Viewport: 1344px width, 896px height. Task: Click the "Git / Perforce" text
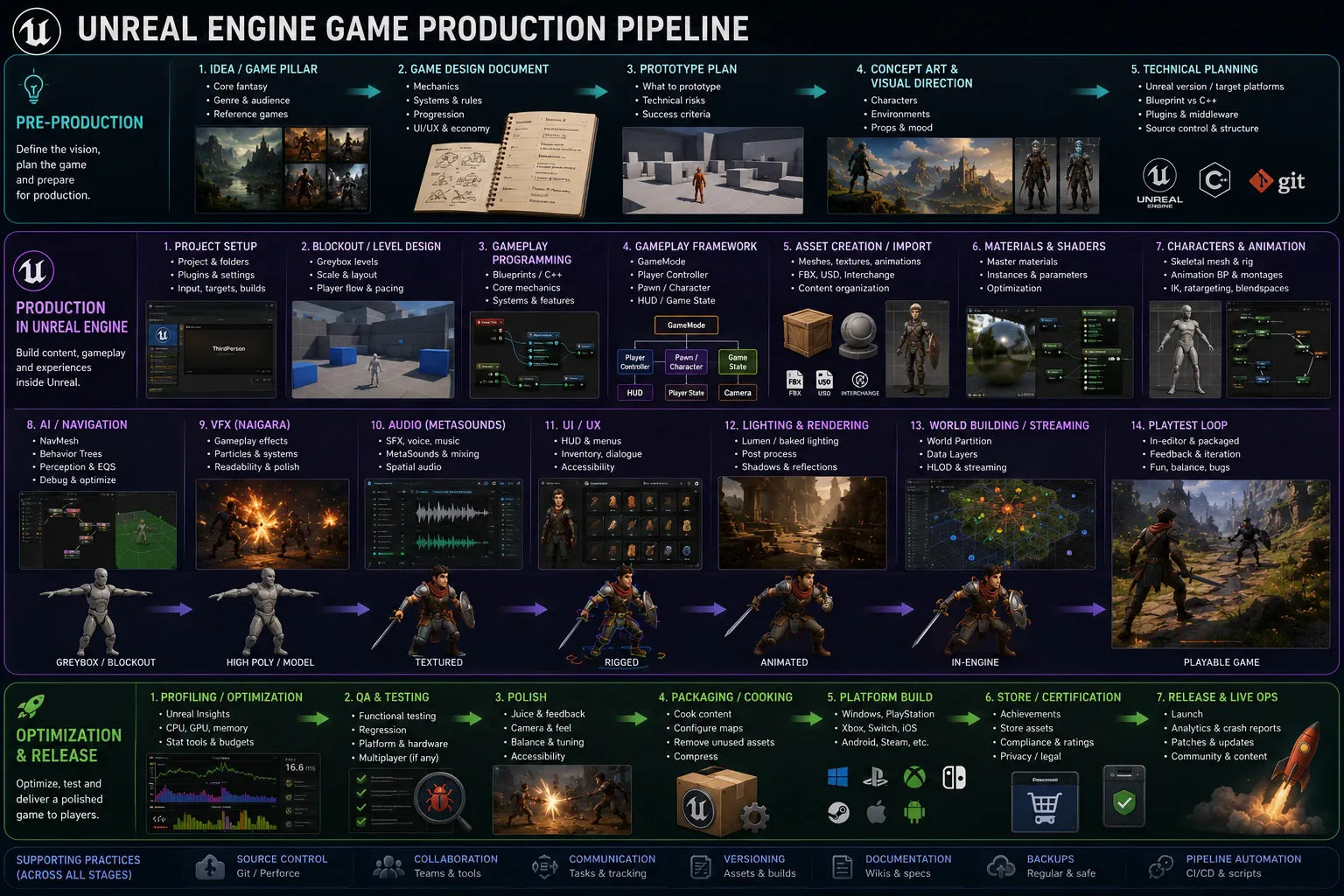(268, 873)
